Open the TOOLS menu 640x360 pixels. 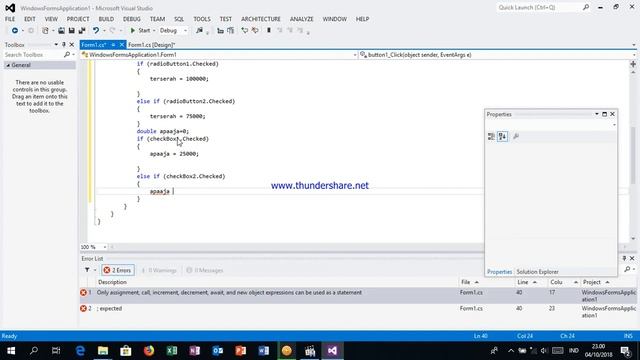(202, 19)
